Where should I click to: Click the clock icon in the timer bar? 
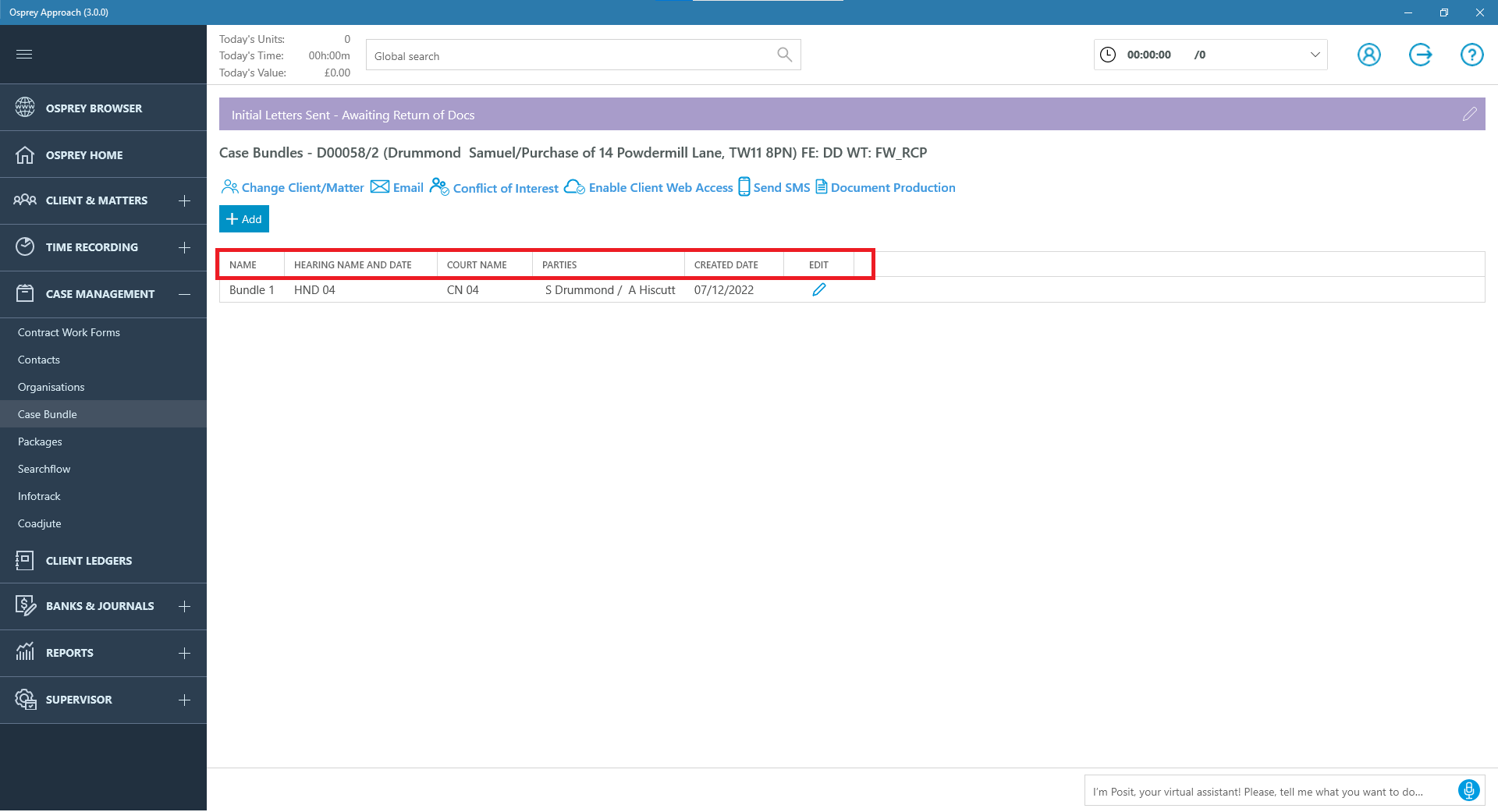tap(1108, 55)
